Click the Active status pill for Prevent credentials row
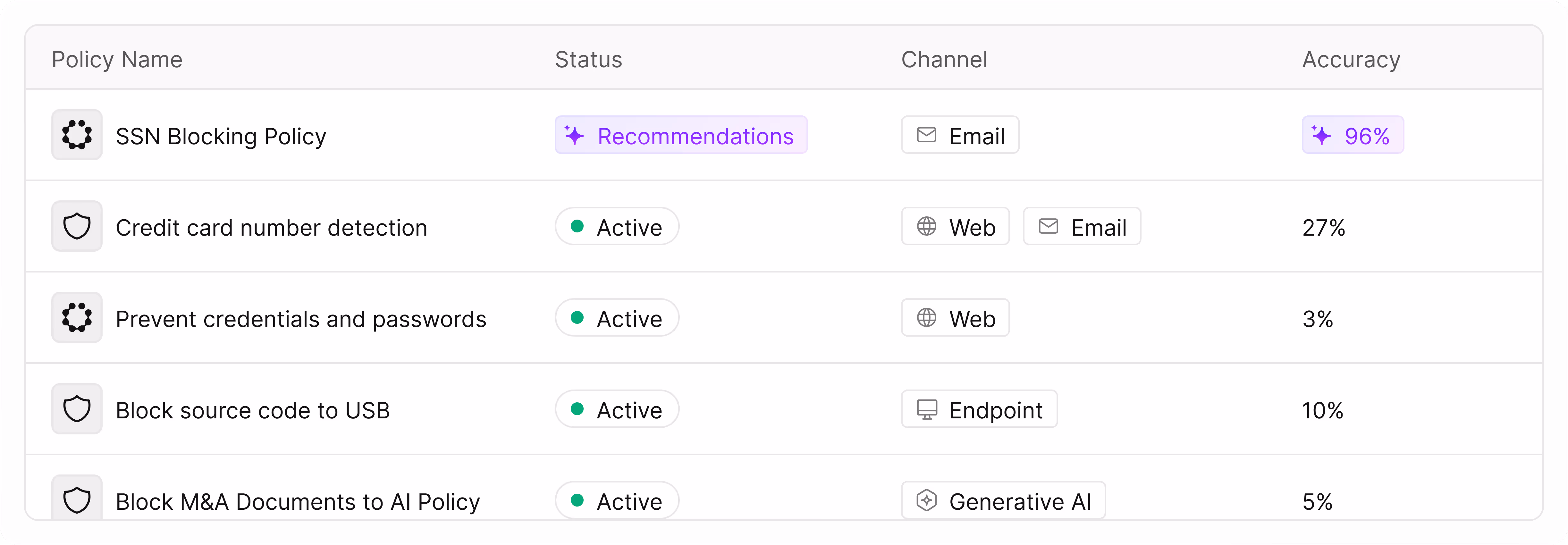1568x545 pixels. [616, 317]
